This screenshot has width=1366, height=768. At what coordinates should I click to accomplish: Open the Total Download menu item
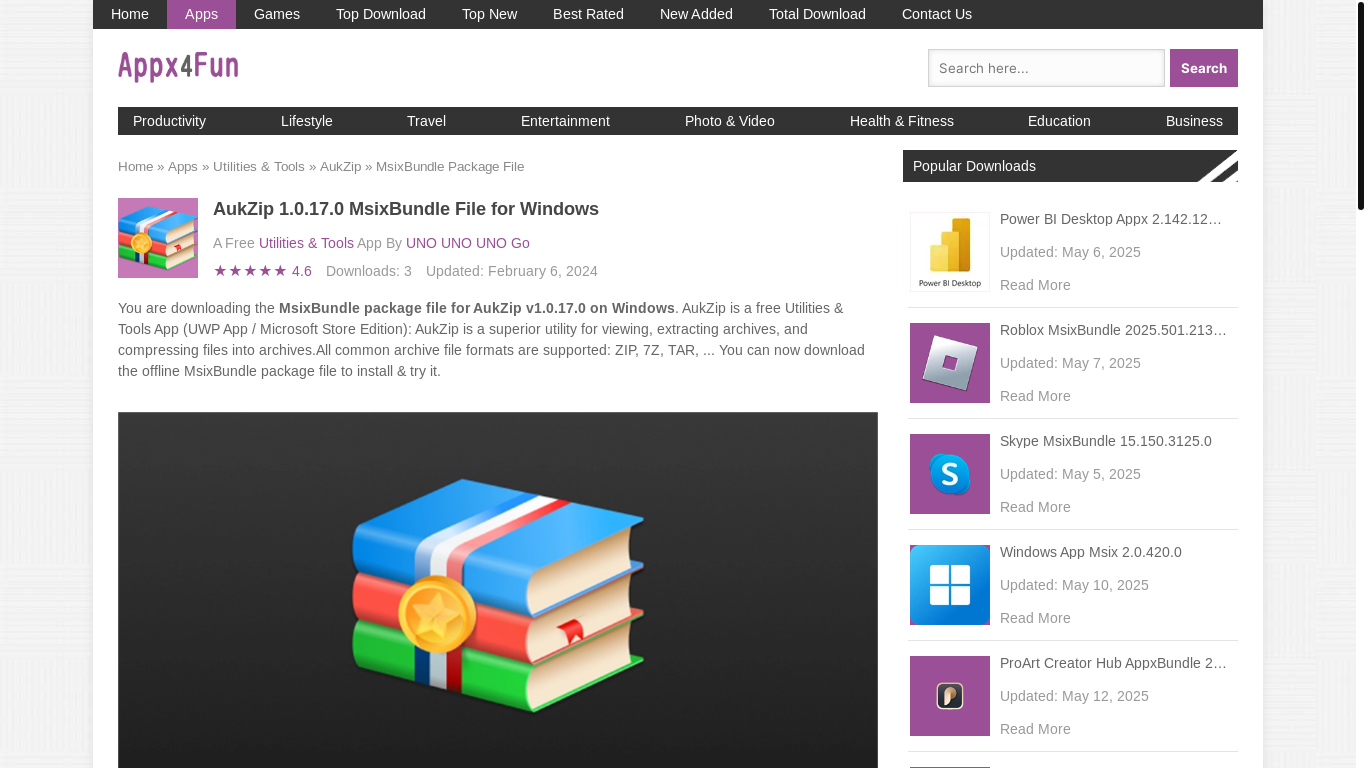pos(817,14)
